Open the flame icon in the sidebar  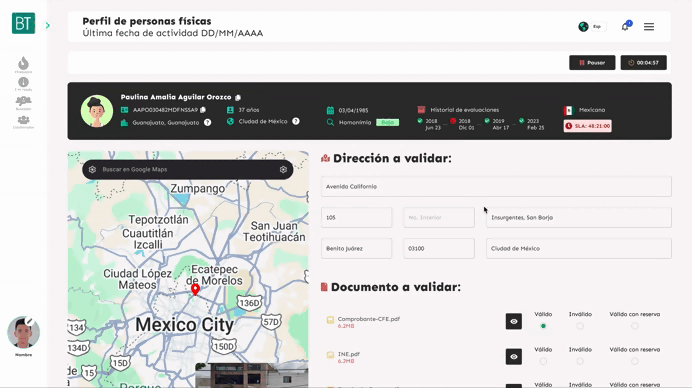click(23, 64)
